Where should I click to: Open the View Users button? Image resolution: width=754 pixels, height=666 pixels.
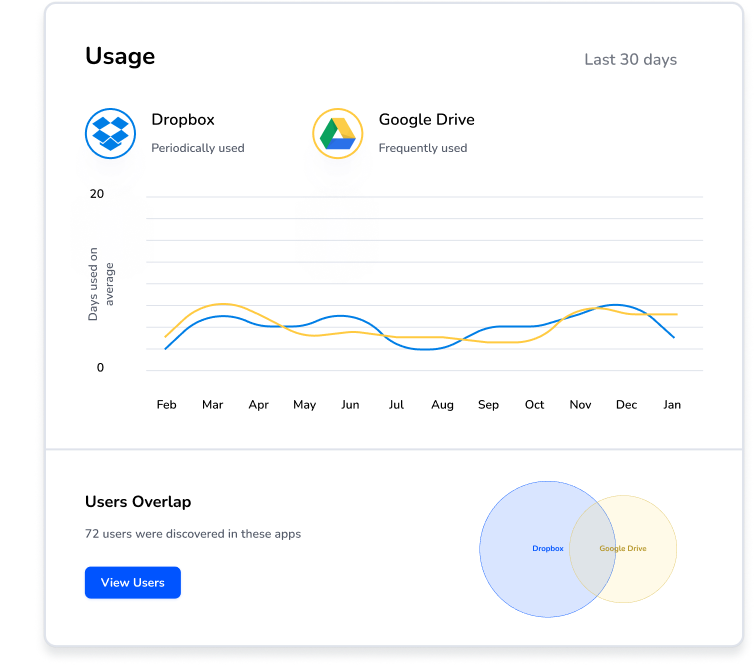[x=133, y=582]
